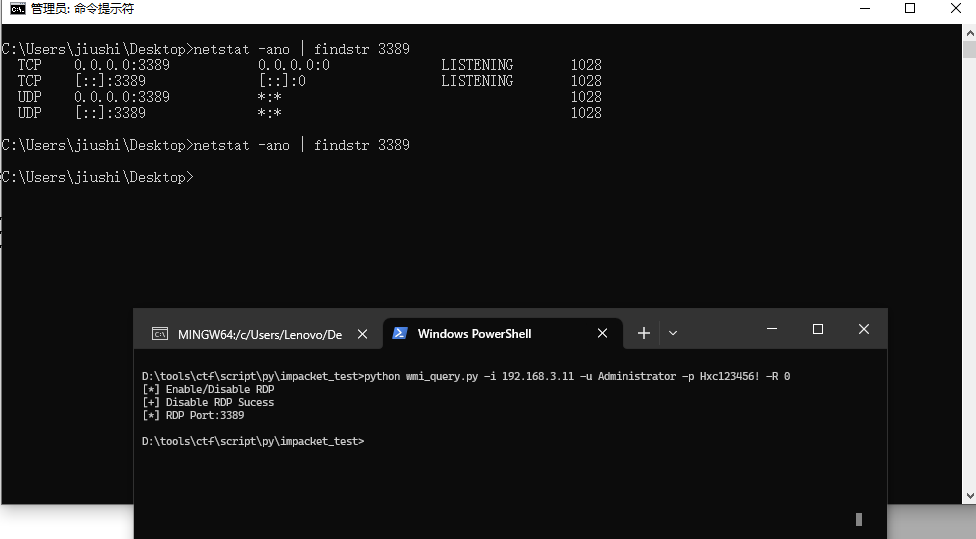Click the empty C:\Users\jiushi\Desktop> prompt line

(97, 177)
